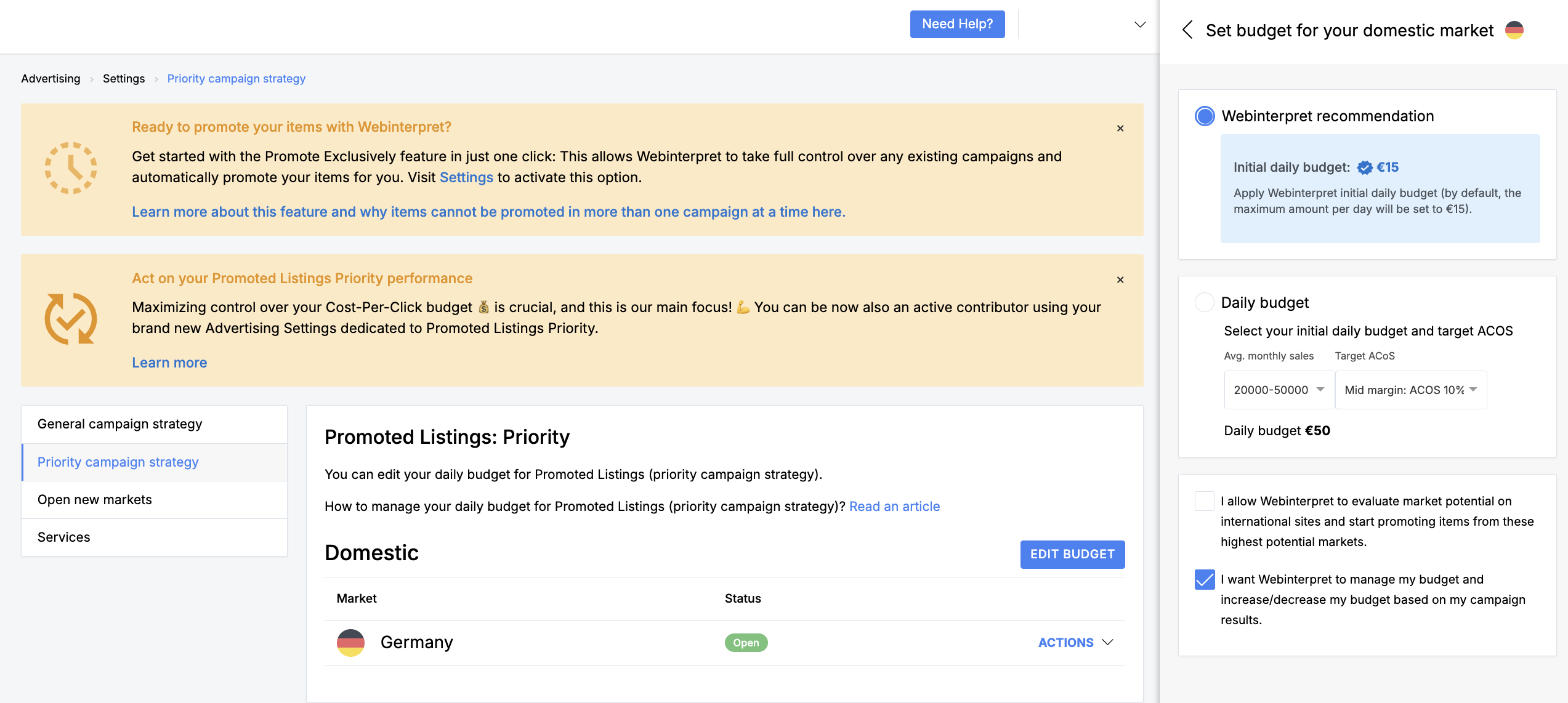The height and width of the screenshot is (703, 1568).
Task: Navigate to Settings breadcrumb
Action: [x=124, y=78]
